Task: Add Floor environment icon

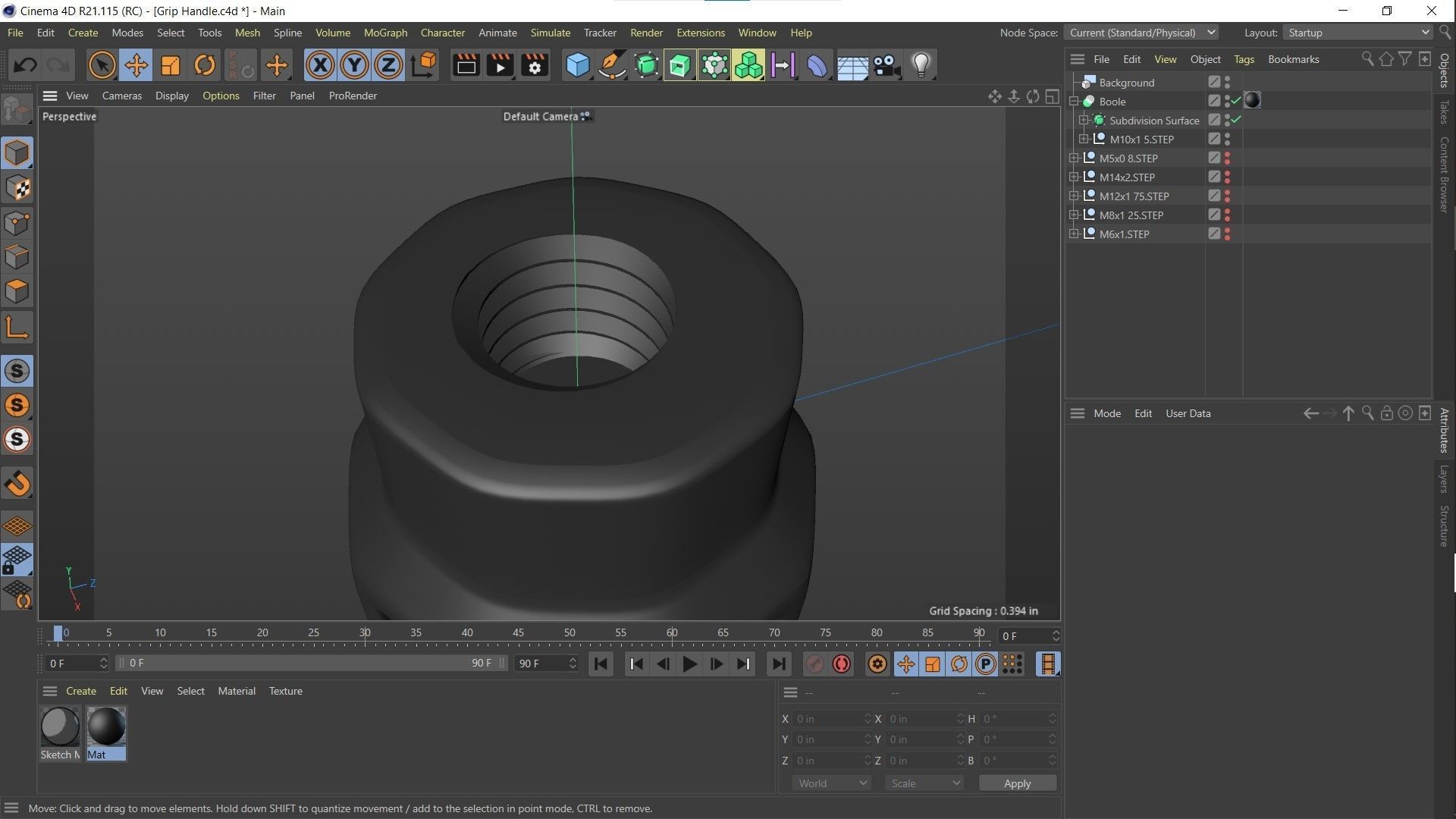Action: click(852, 65)
